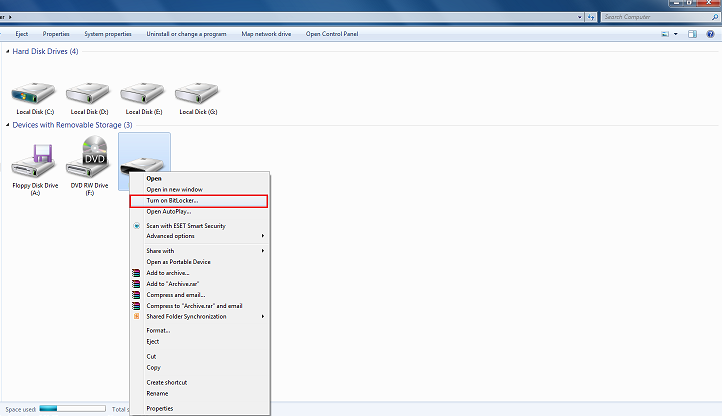Expand the Advanced options submenu
722x416 pixels.
coord(199,236)
